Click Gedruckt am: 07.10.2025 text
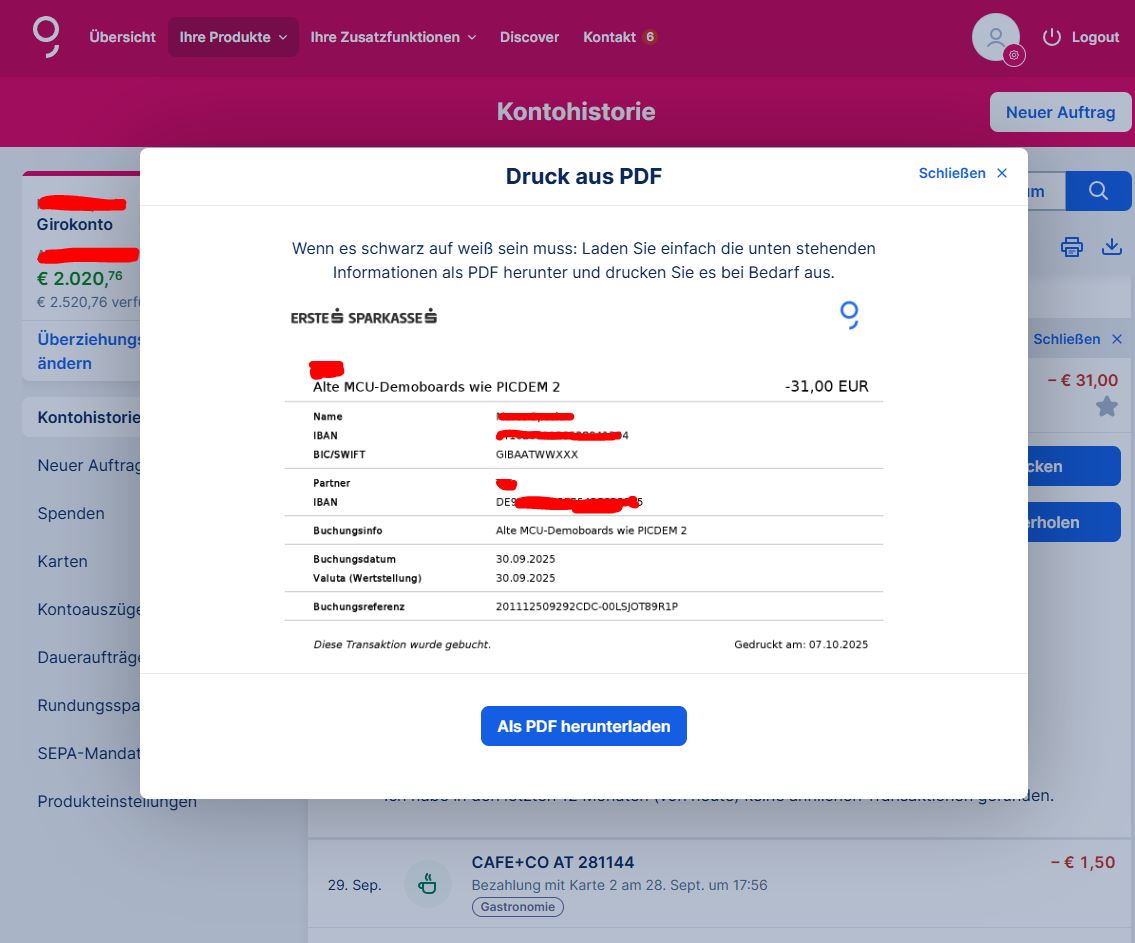The height and width of the screenshot is (943, 1135). pyautogui.click(x=801, y=644)
